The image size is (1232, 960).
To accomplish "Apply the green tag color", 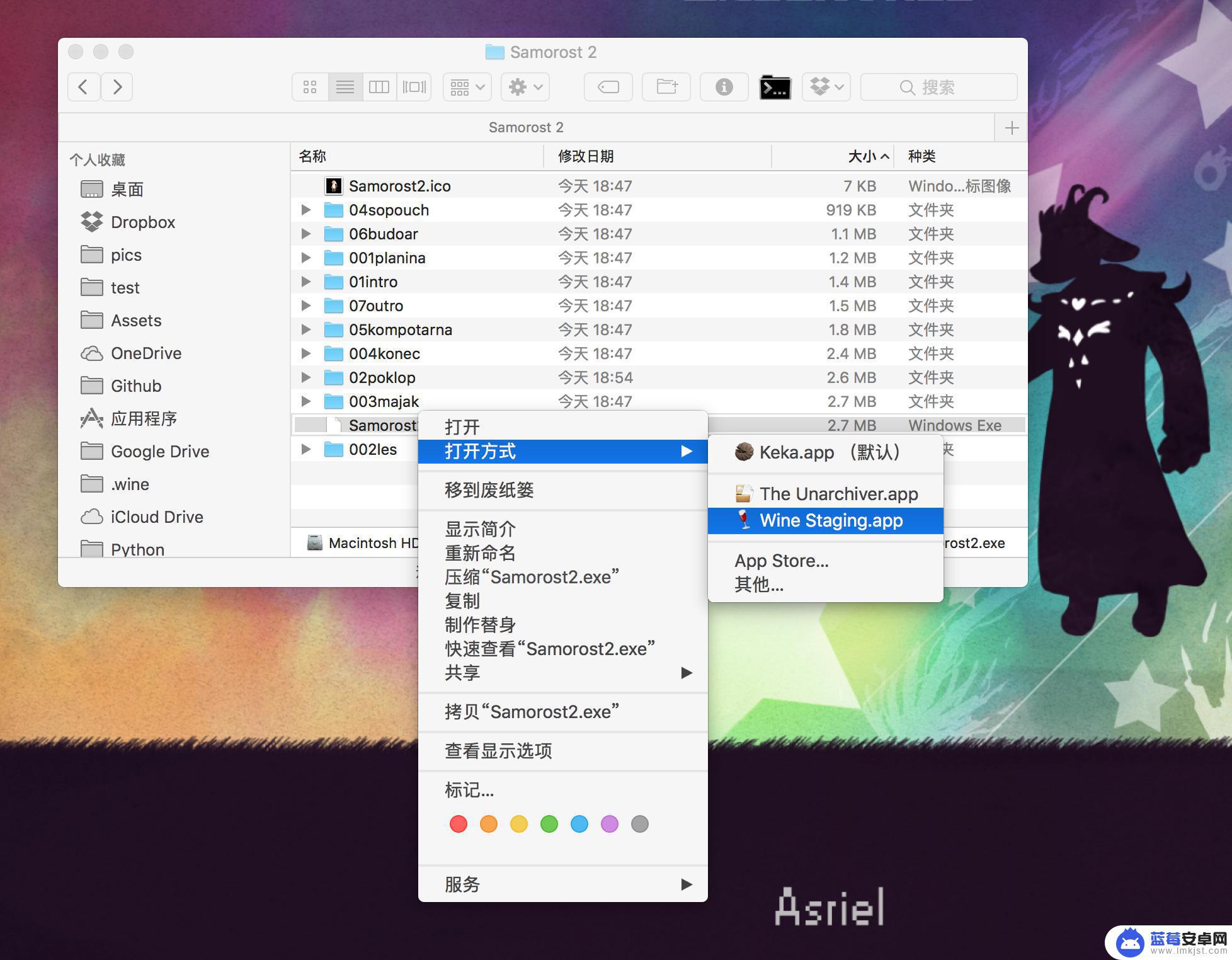I will [x=549, y=824].
